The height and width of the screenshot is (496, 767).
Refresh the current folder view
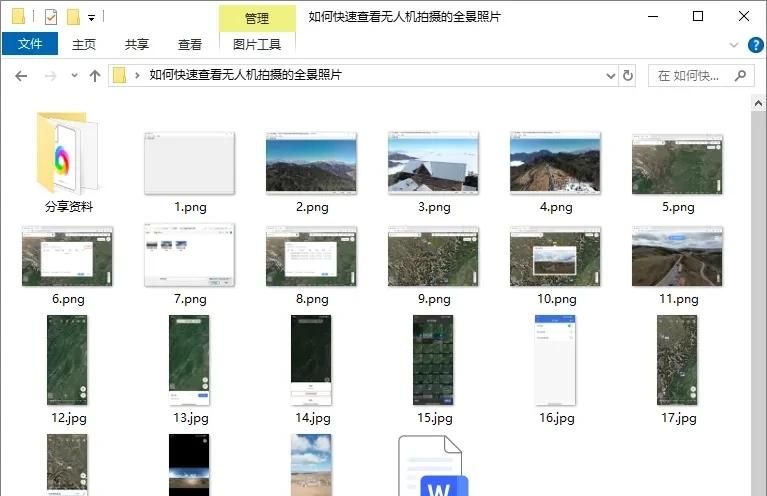pos(628,76)
